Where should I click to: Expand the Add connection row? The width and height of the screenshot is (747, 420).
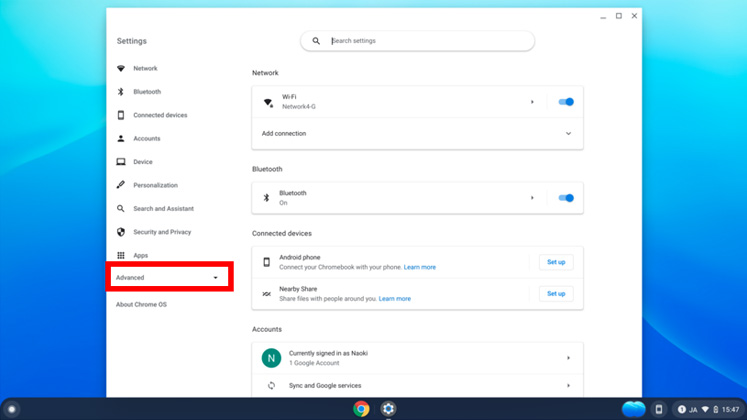[x=568, y=133]
